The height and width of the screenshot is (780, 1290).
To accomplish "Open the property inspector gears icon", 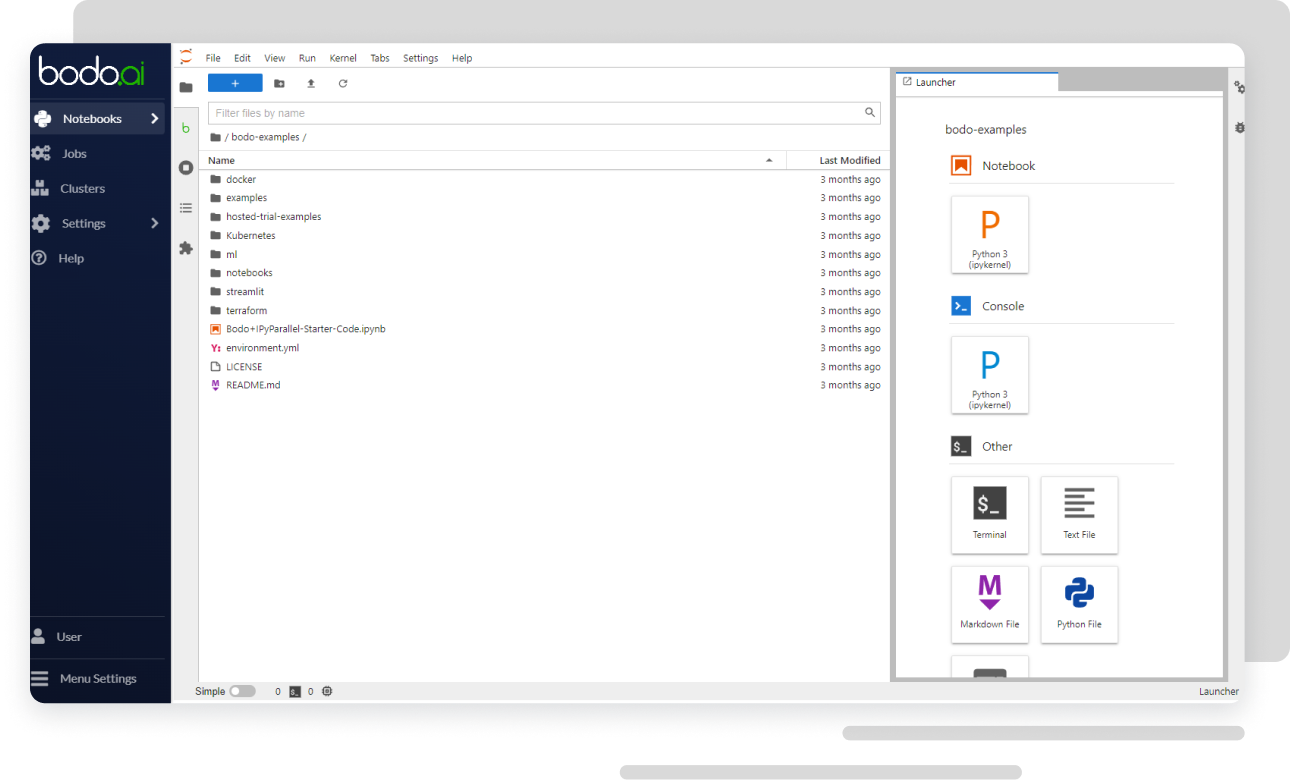I will pyautogui.click(x=1239, y=88).
